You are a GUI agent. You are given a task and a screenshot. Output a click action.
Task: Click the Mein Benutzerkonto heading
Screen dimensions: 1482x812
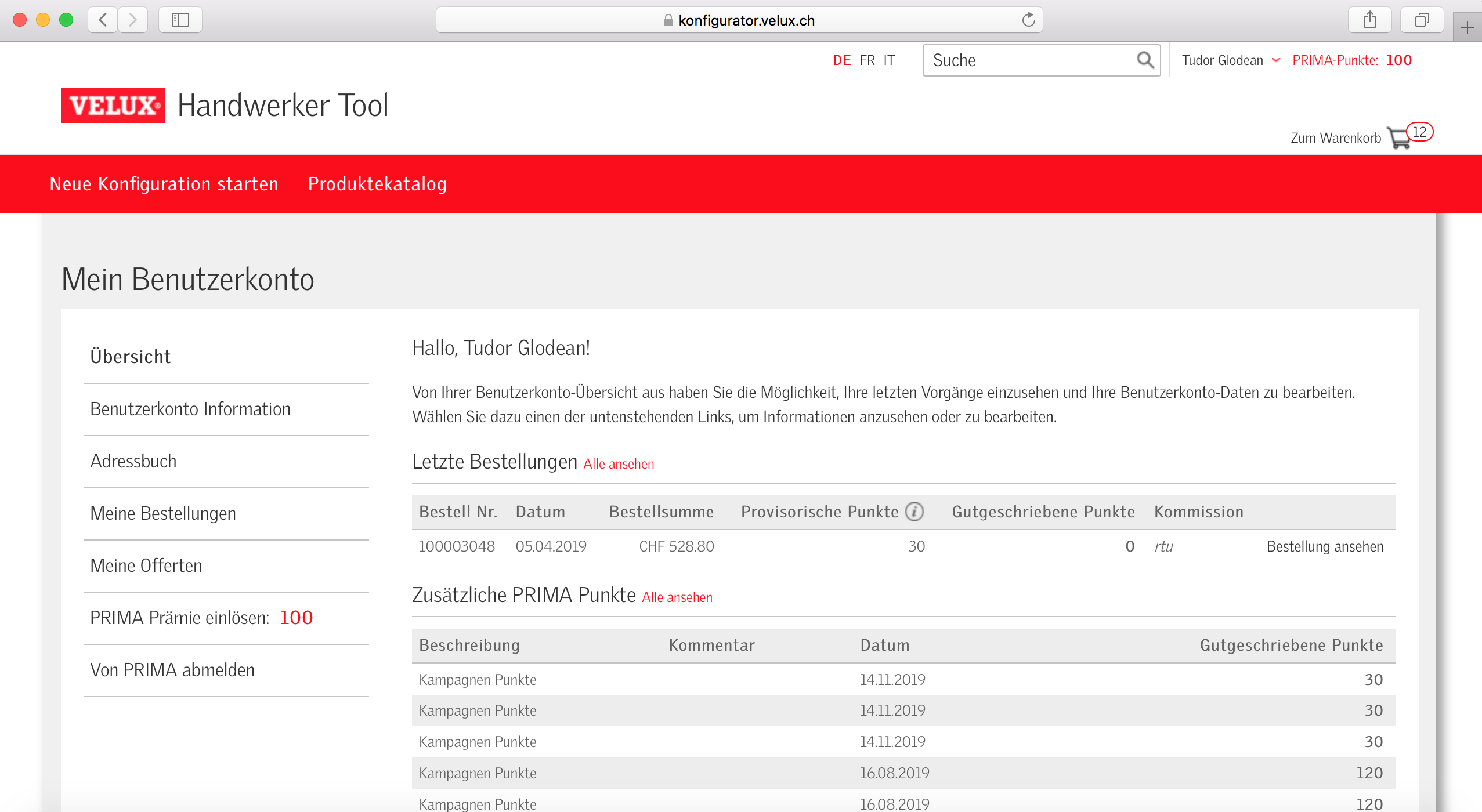[188, 279]
